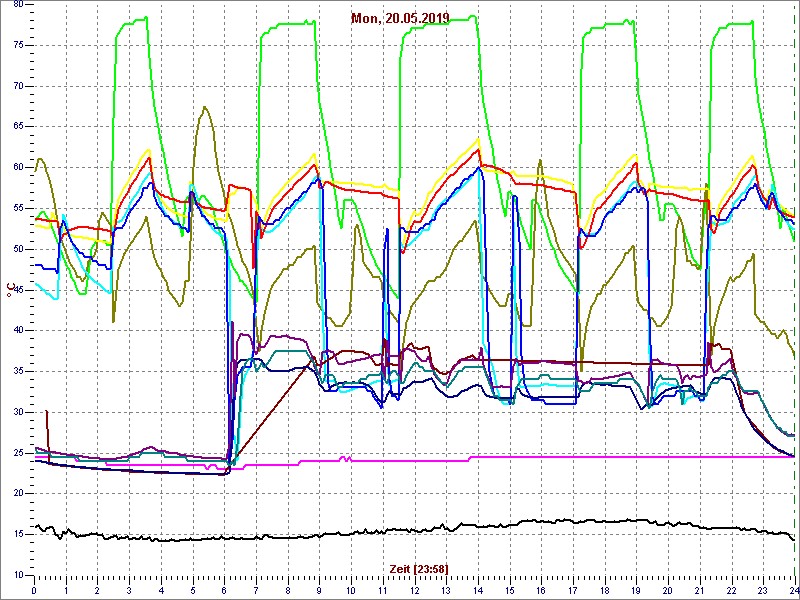The width and height of the screenshot is (800, 600).
Task: Click the 55 tick label on the temperature axis
Action: [x=18, y=209]
